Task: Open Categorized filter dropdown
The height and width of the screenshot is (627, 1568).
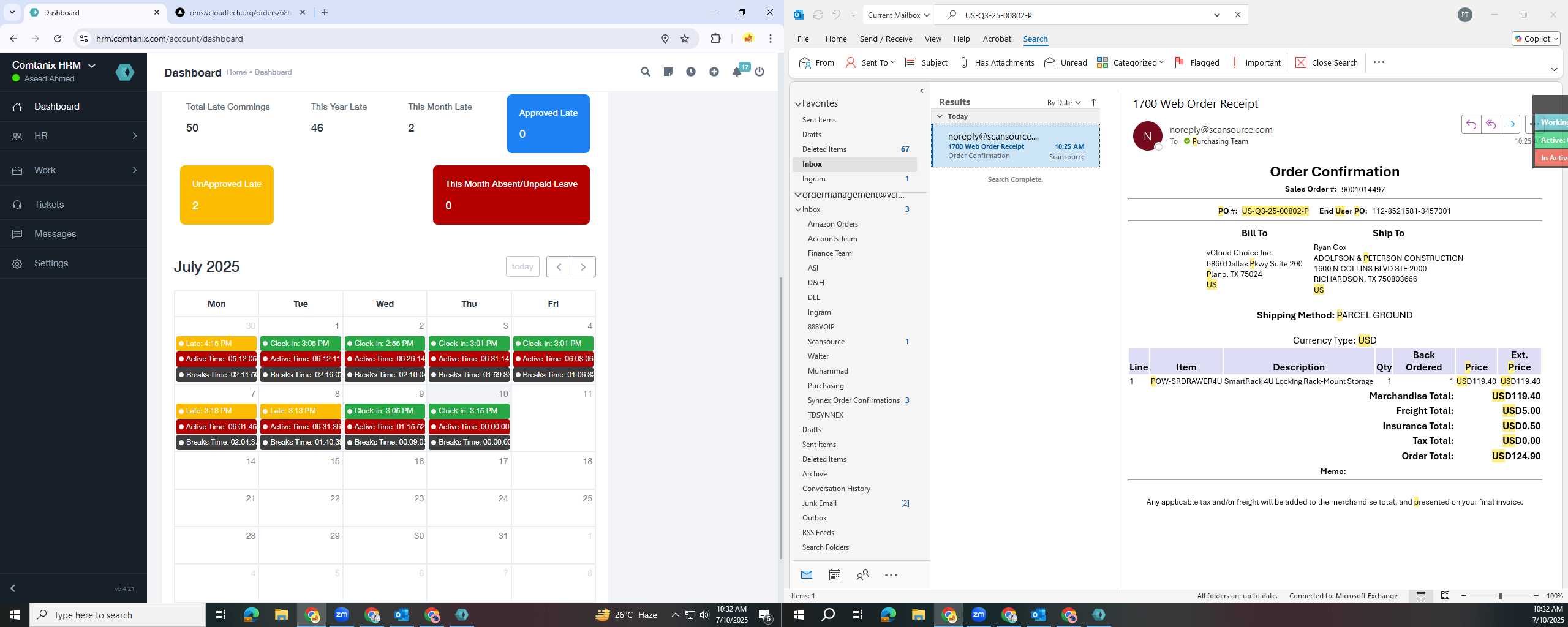Action: click(x=1130, y=62)
